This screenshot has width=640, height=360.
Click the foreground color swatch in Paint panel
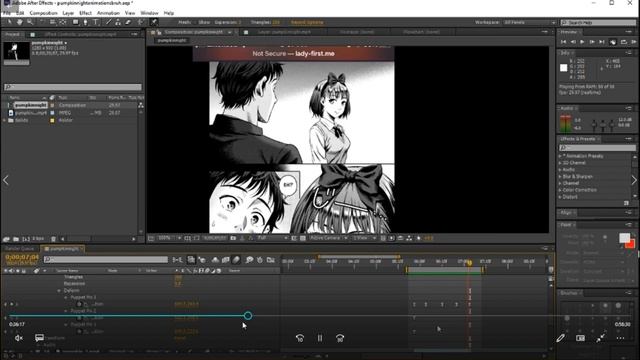click(624, 238)
